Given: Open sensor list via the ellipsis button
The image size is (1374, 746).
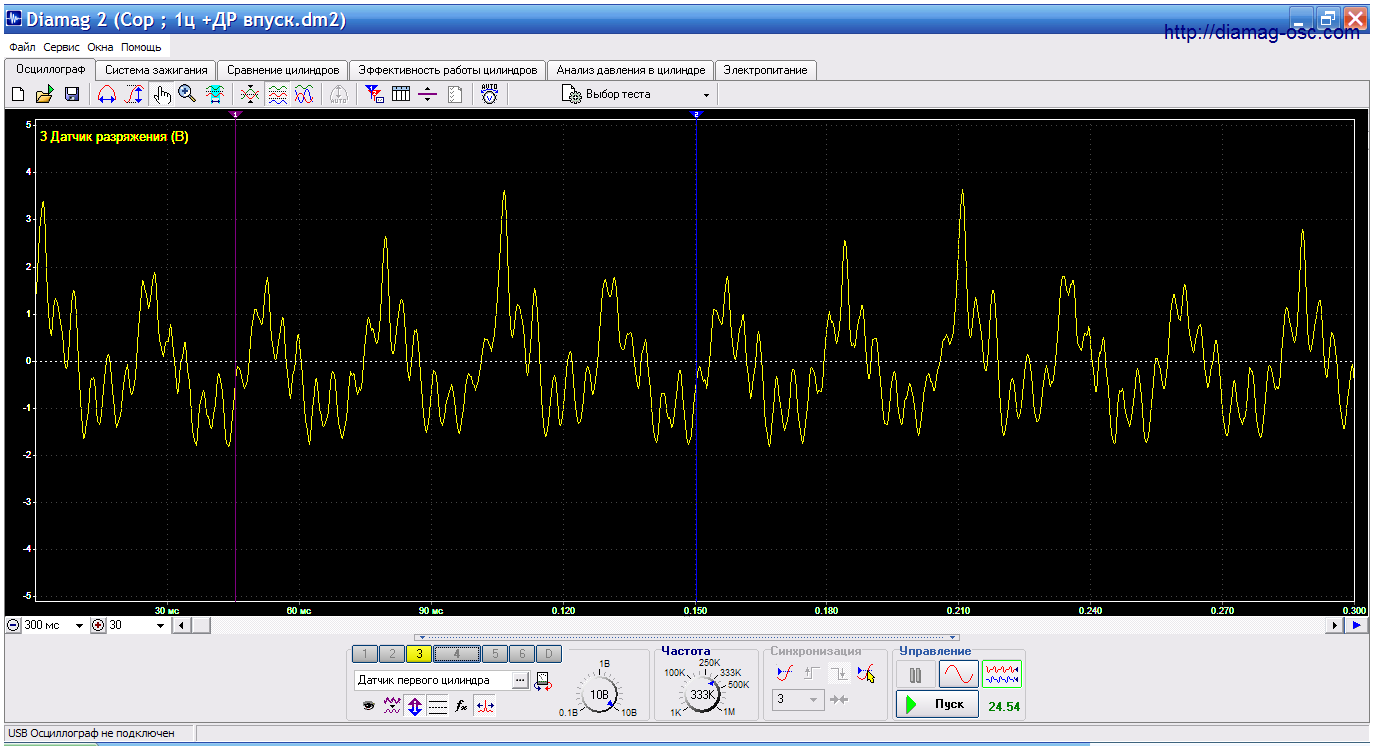Looking at the screenshot, I should (x=520, y=680).
